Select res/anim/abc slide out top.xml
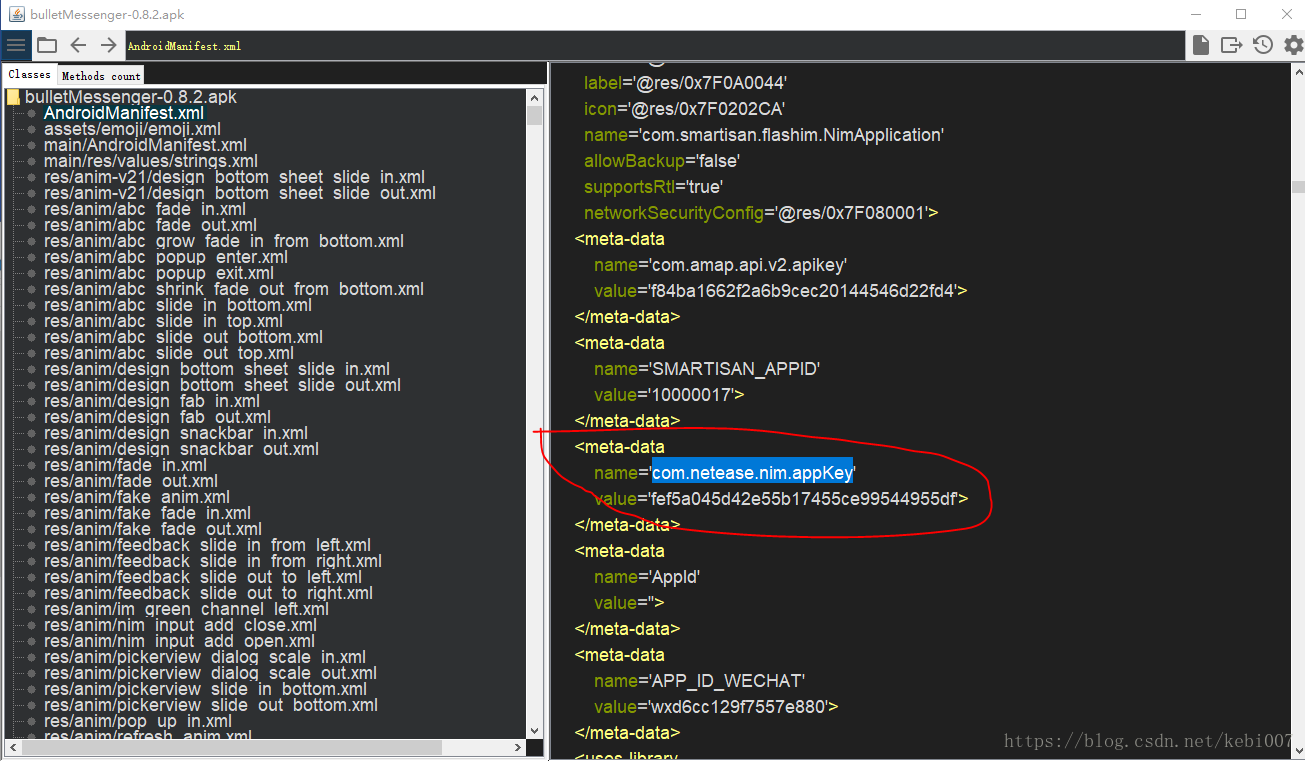This screenshot has height=761, width=1305. pos(169,353)
